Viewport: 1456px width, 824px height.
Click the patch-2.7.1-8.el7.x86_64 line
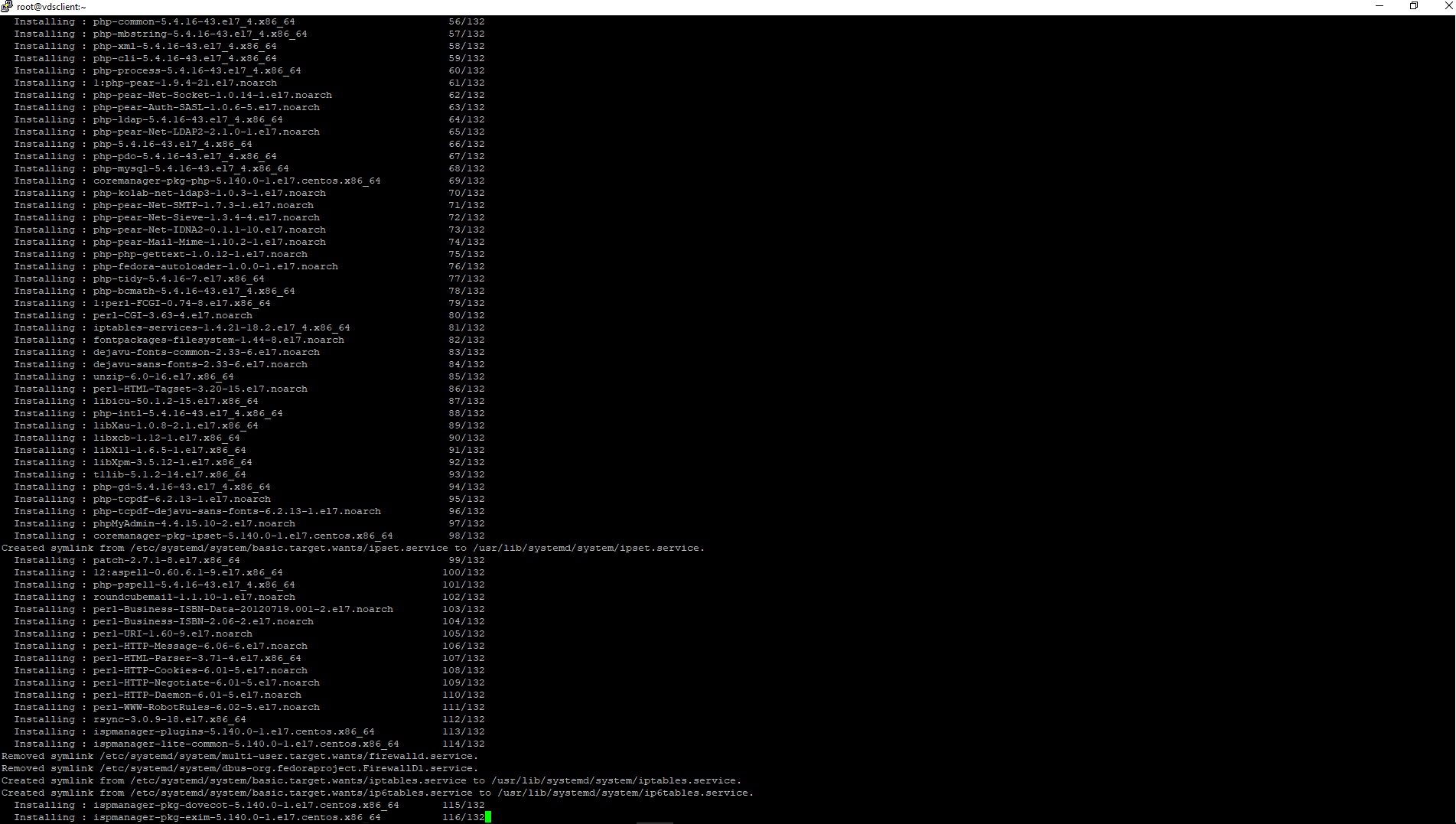point(249,560)
